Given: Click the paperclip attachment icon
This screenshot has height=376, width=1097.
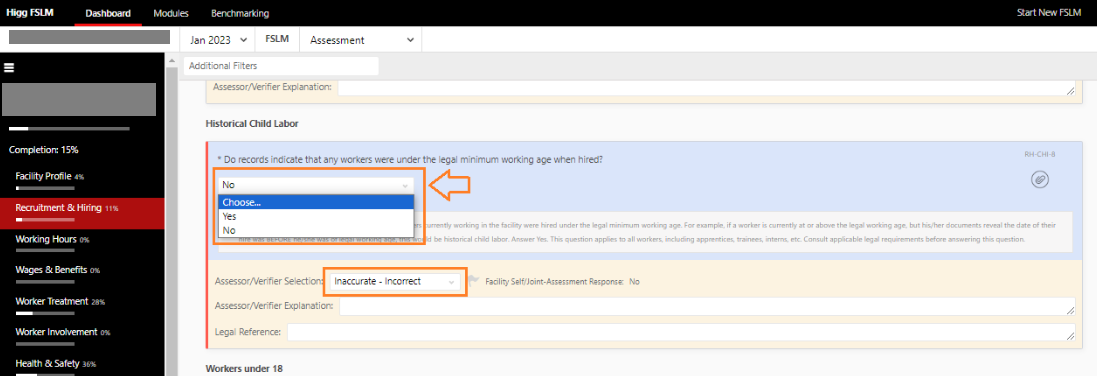Looking at the screenshot, I should pos(1040,180).
